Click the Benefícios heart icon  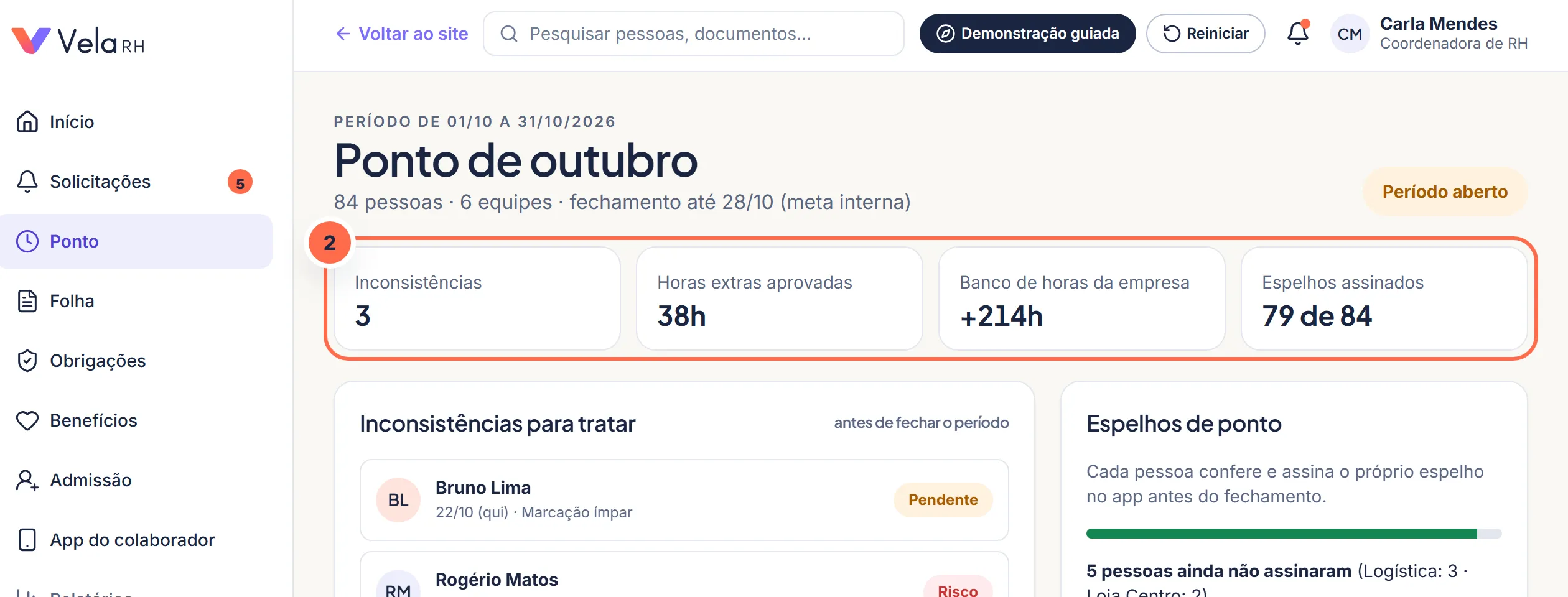(x=27, y=420)
